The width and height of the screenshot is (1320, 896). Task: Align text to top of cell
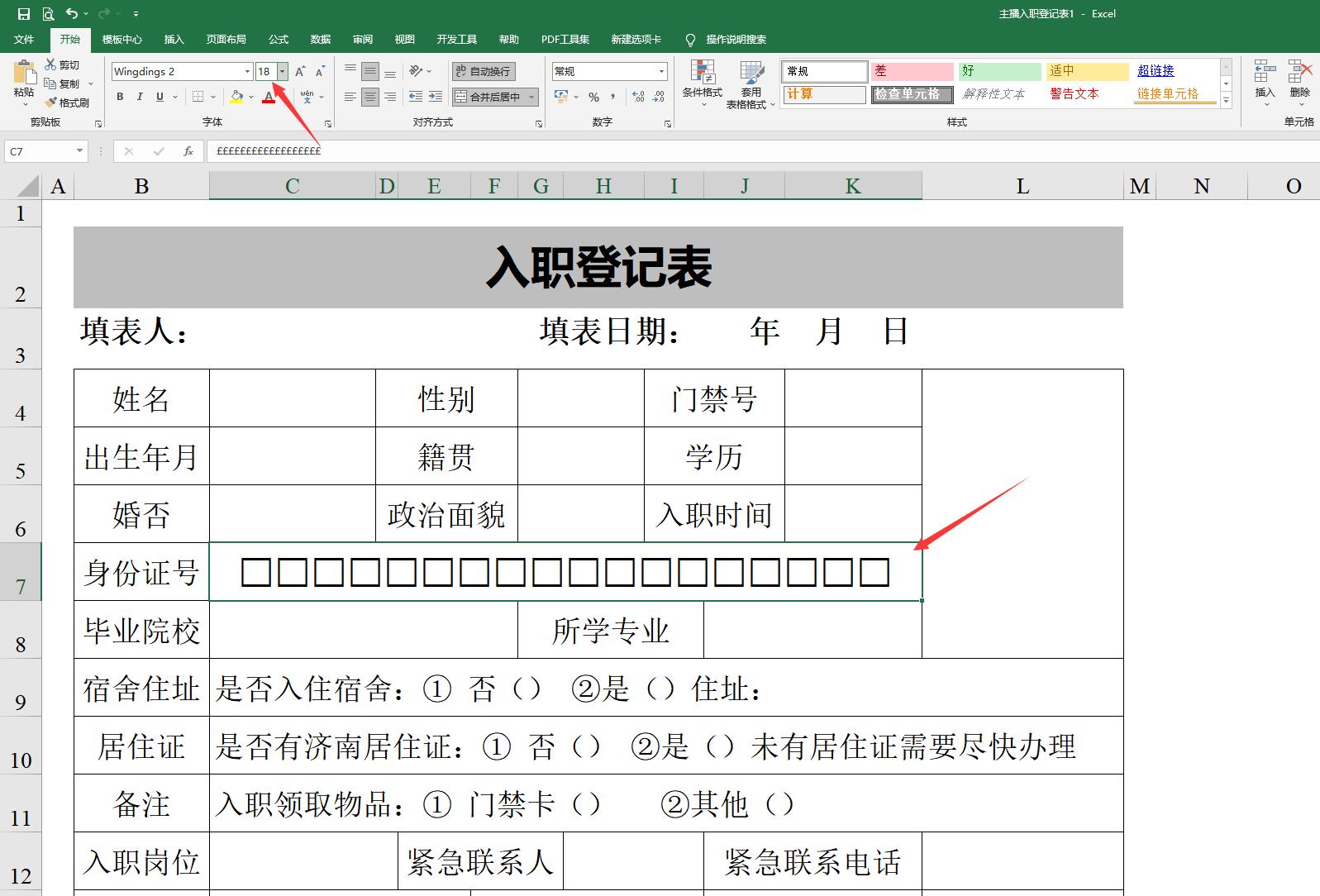pos(350,71)
